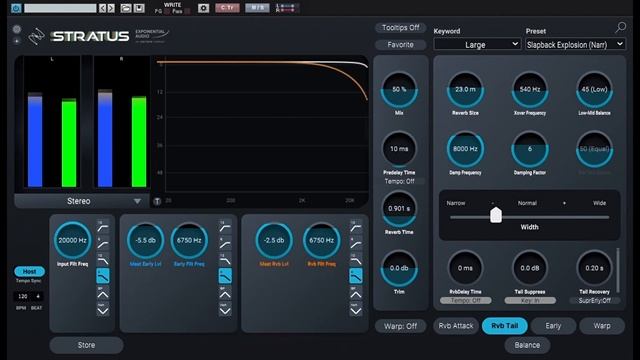Screen dimensions: 640x360
Task: Select 12 dB high-pass for input filter
Action: pos(103,227)
